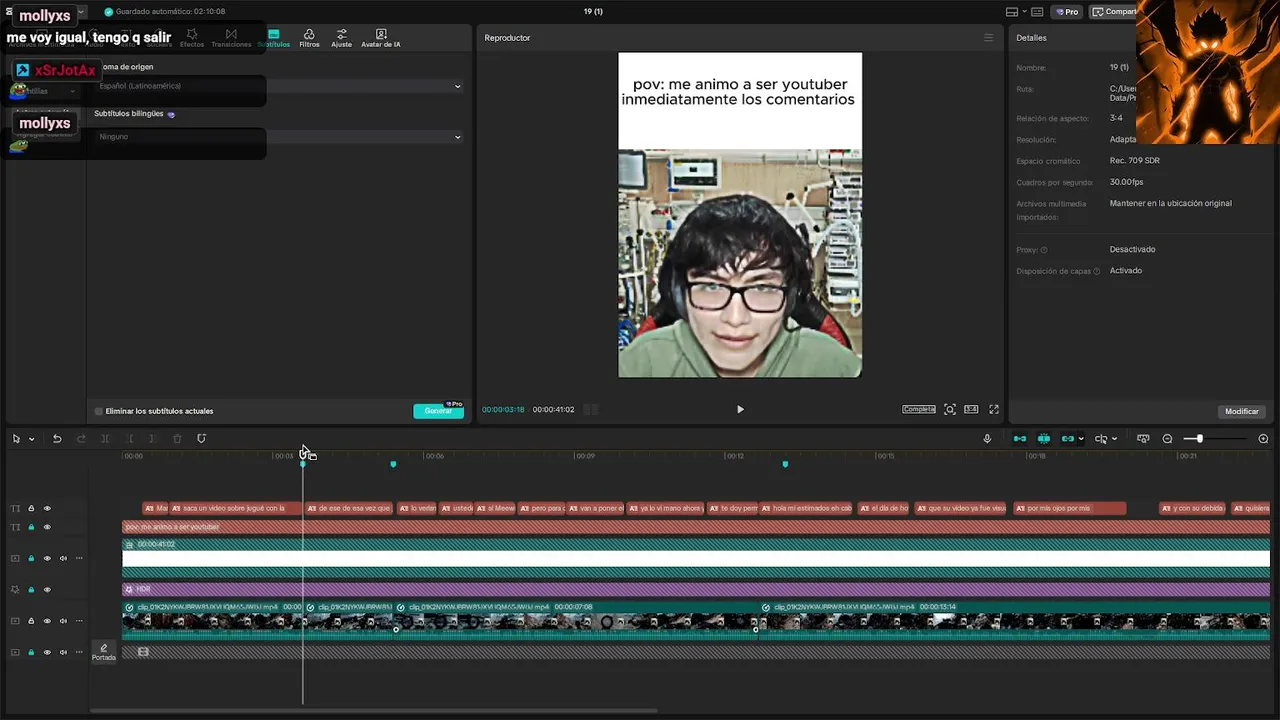Click the Disposición de capas info icon

(x=1097, y=271)
